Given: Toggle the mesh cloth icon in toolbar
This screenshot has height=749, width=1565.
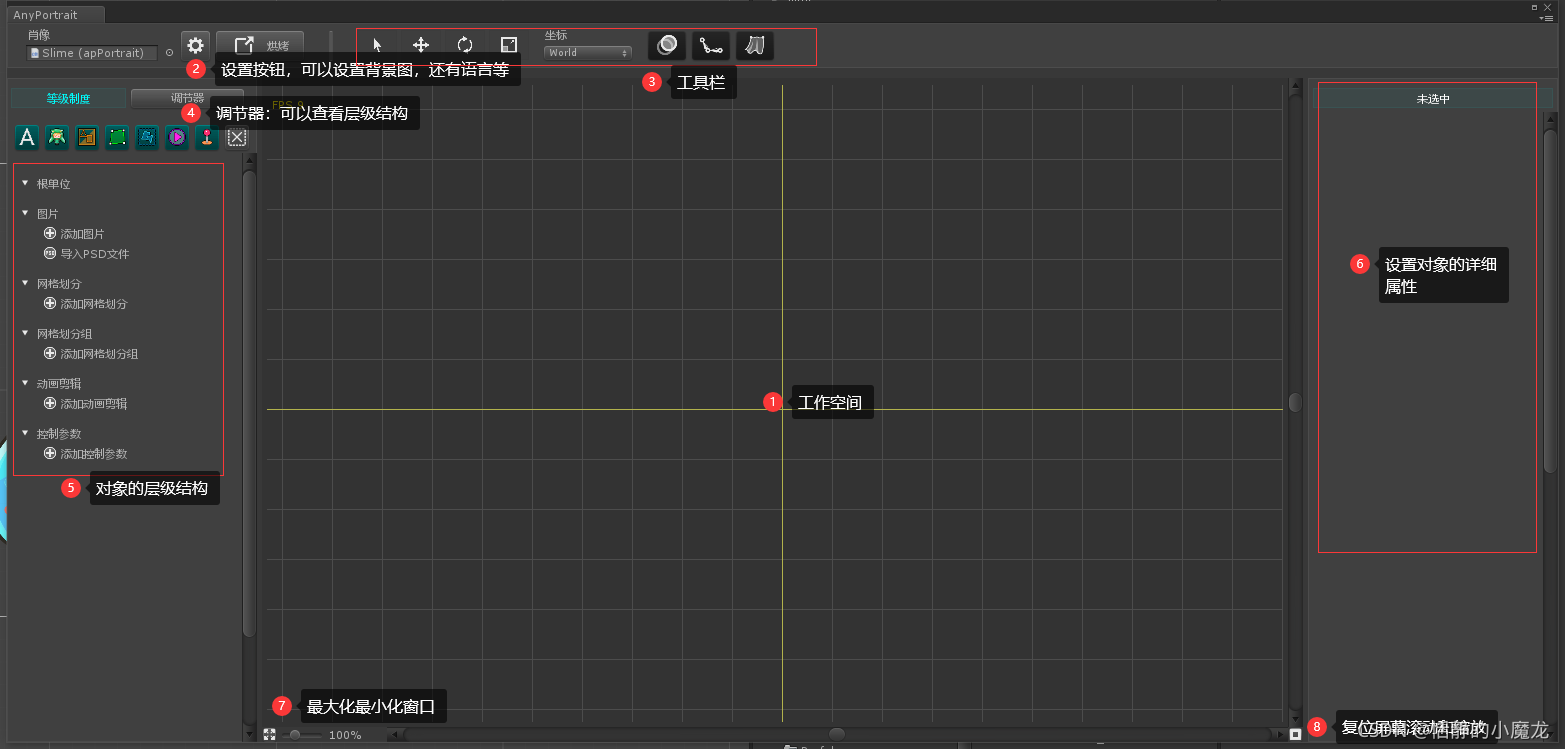Looking at the screenshot, I should [x=755, y=45].
